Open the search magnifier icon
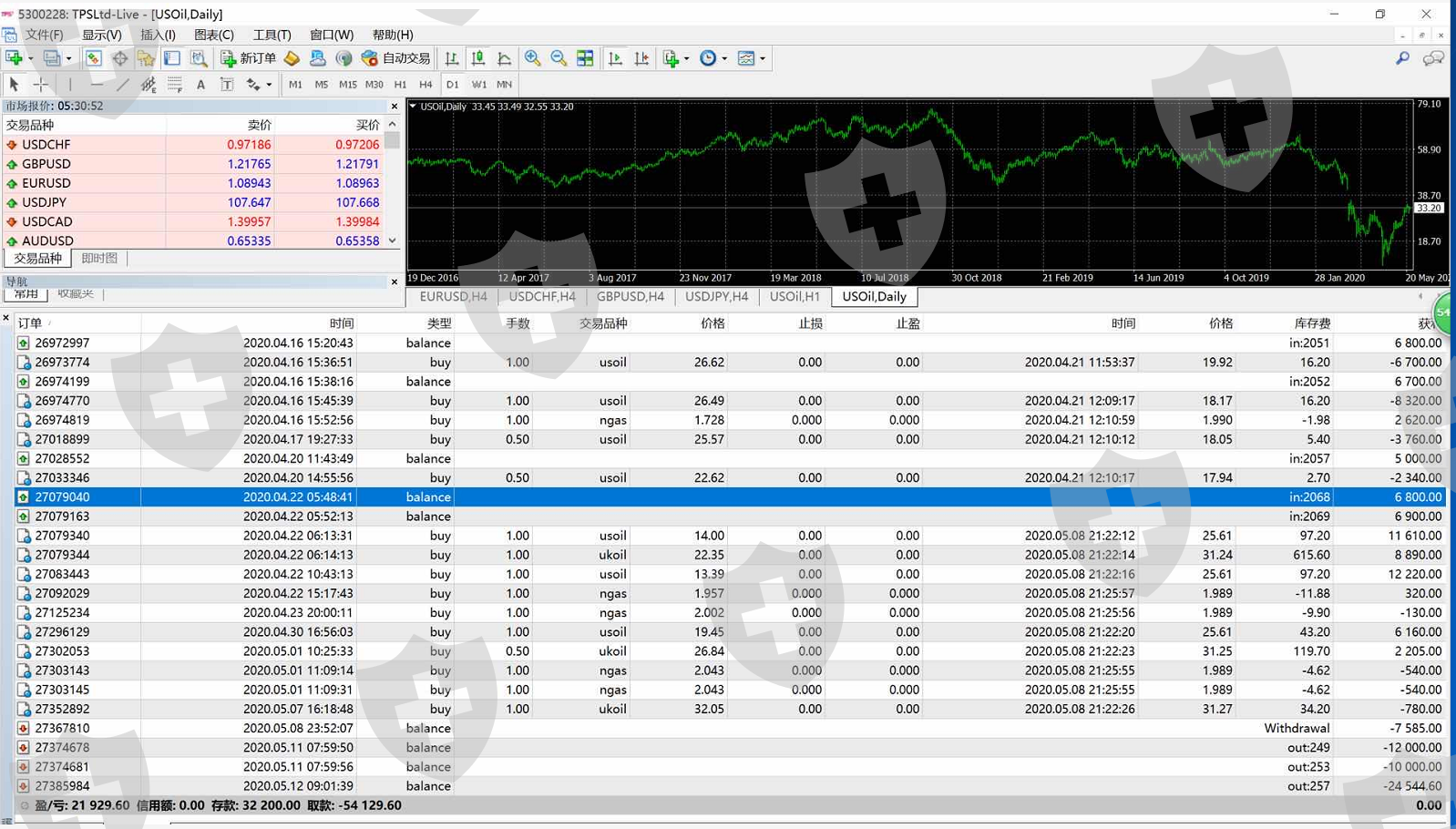 click(x=1402, y=58)
